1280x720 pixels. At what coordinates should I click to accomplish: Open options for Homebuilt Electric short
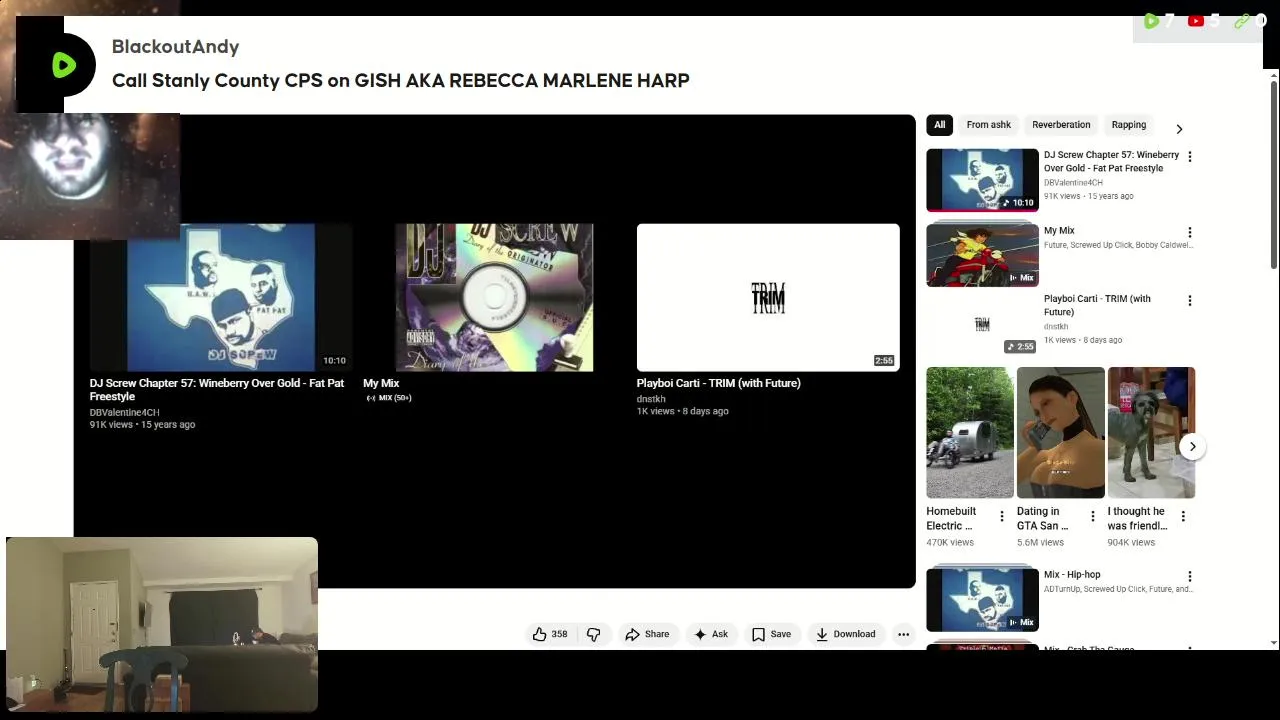click(x=1002, y=516)
